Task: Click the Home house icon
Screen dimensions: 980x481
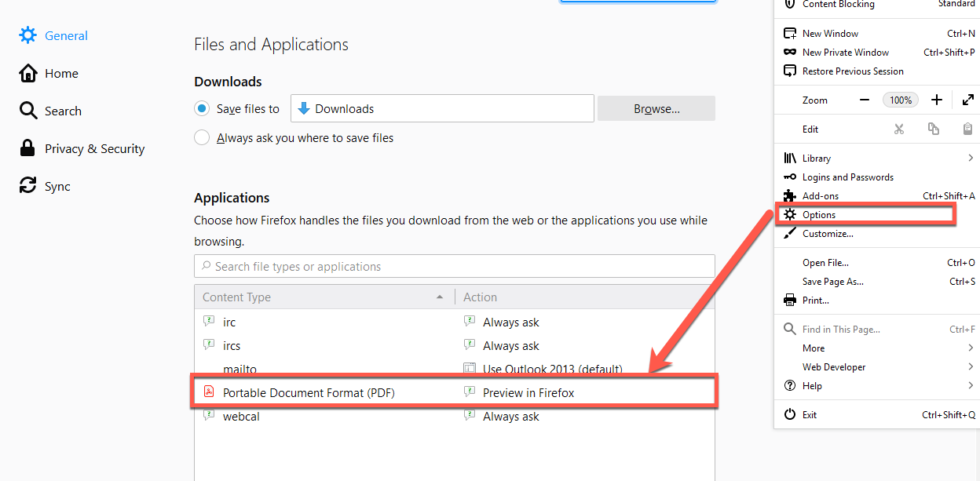Action: 28,74
